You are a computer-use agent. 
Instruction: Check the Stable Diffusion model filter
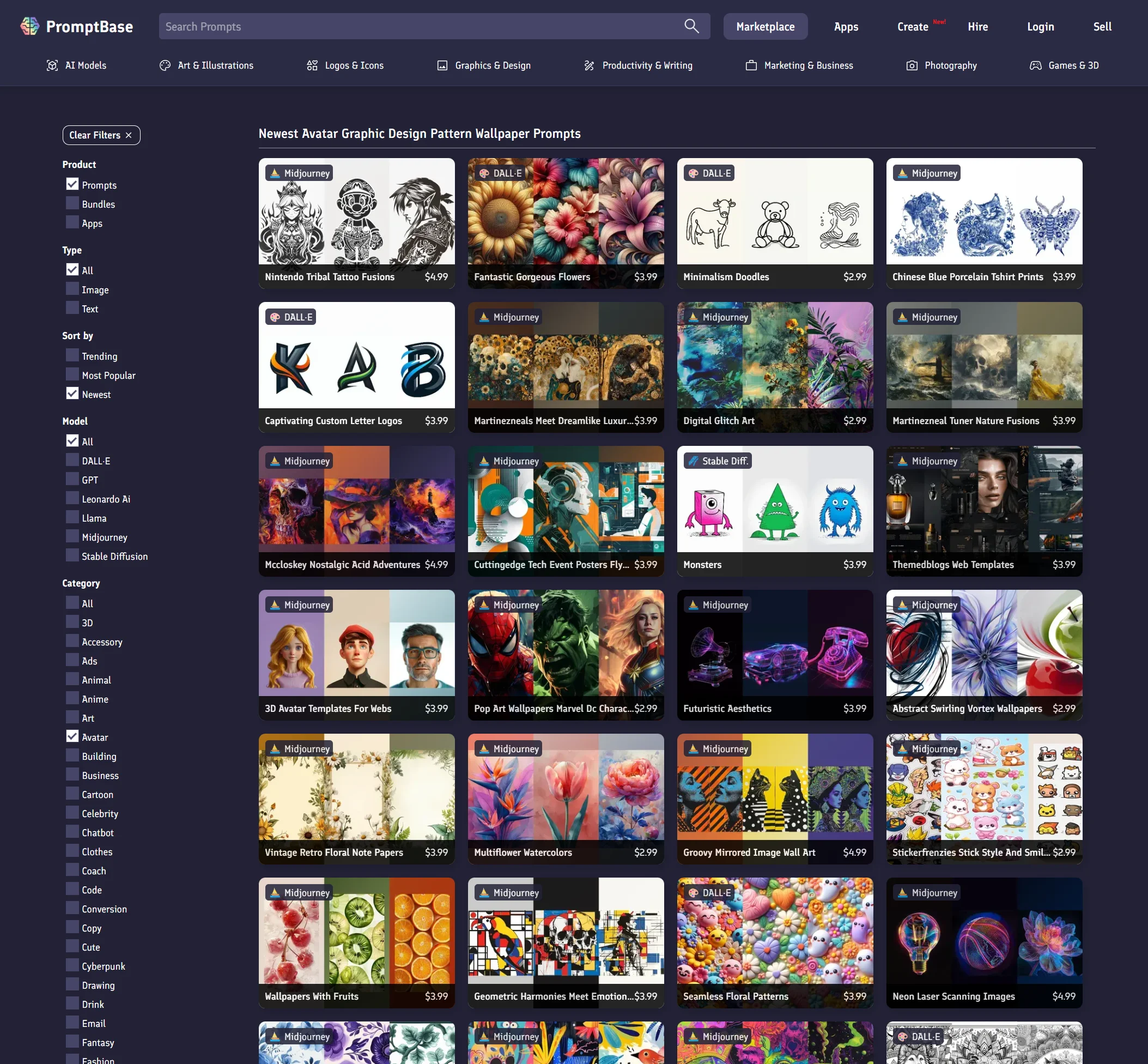tap(72, 555)
